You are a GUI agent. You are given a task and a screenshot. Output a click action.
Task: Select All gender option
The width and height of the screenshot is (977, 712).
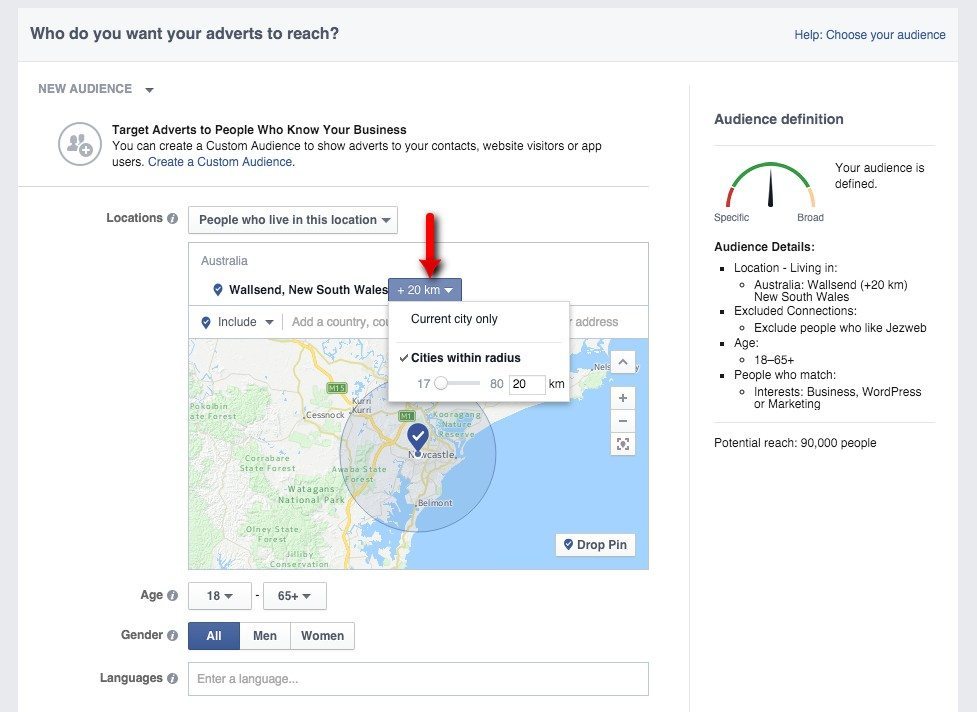coord(214,636)
